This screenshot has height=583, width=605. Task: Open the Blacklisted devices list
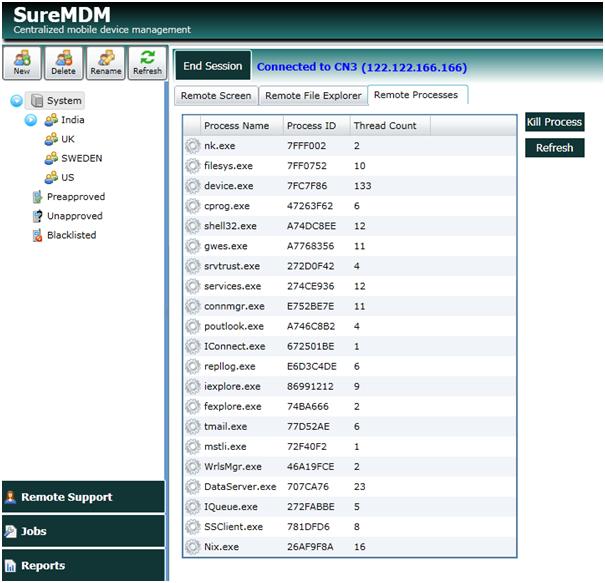click(x=72, y=235)
